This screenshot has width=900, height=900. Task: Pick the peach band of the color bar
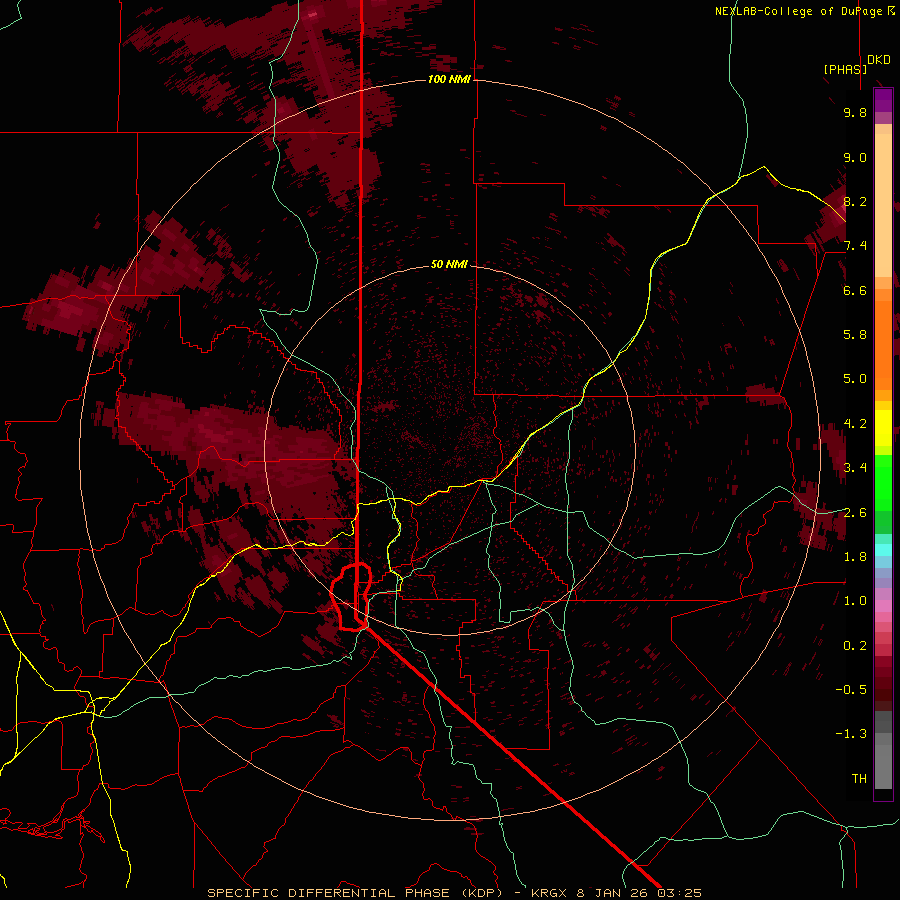[883, 205]
